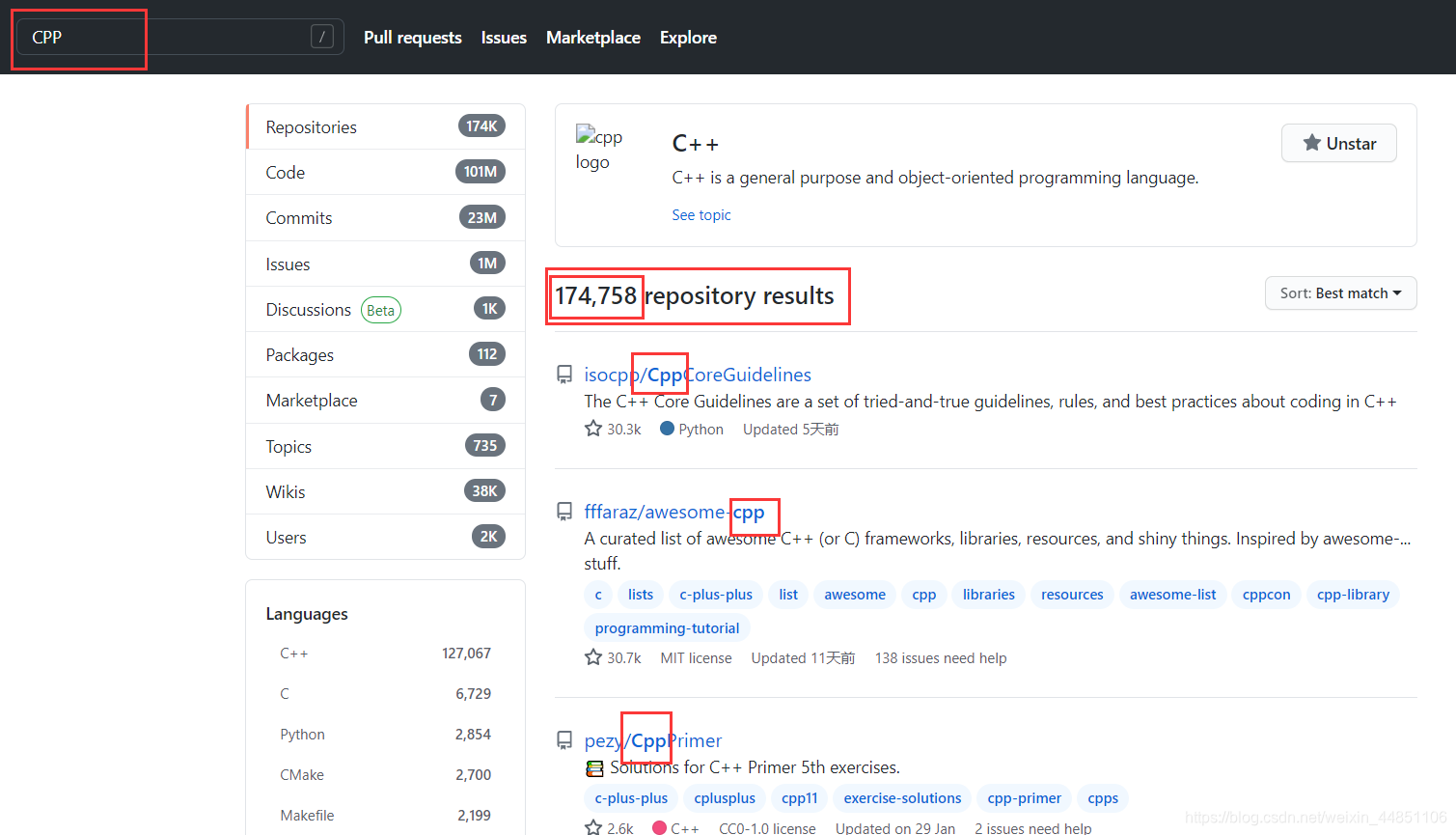
Task: Click the 'cppcon' topic tag
Action: (x=1267, y=595)
